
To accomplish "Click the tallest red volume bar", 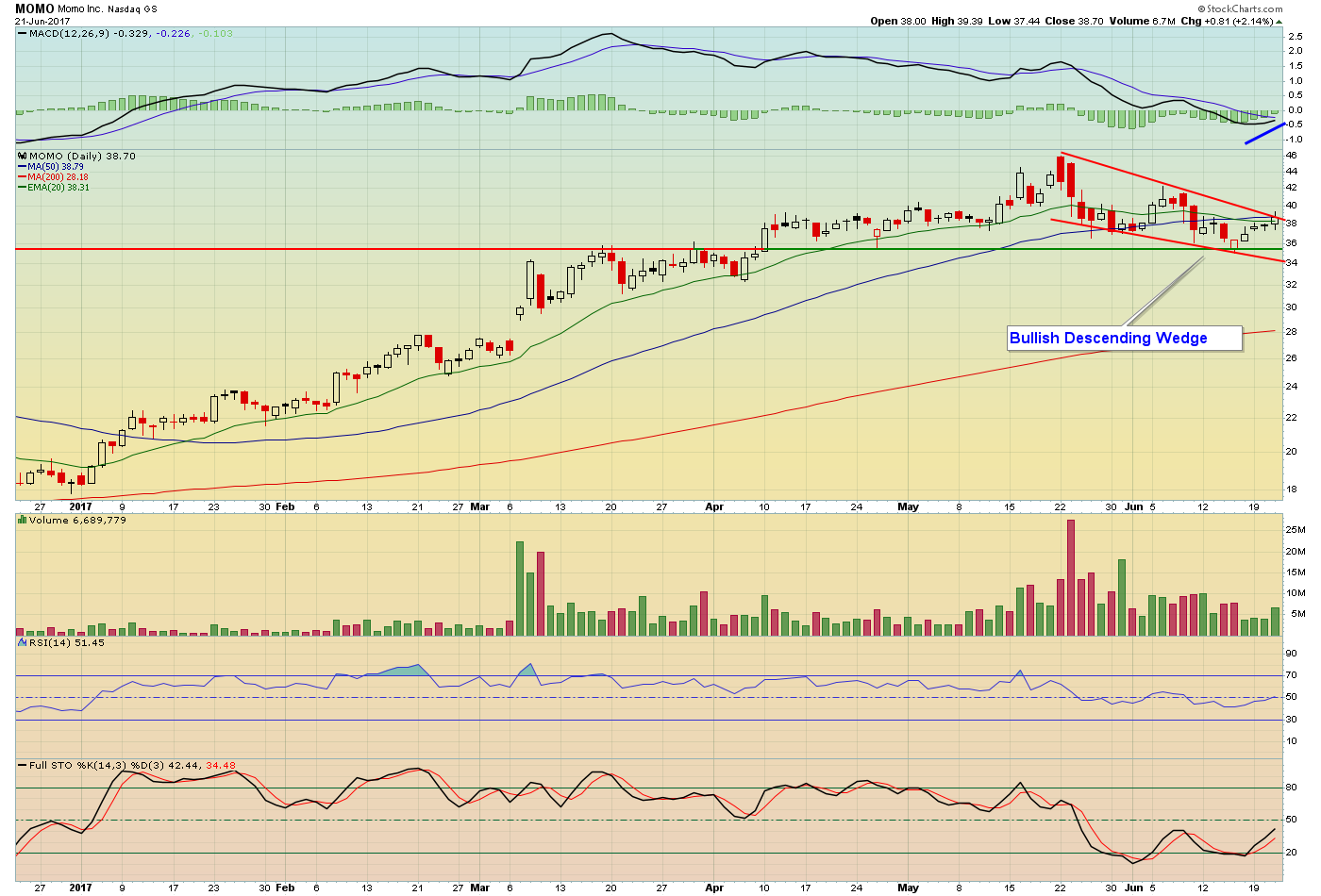I will 1071,577.
